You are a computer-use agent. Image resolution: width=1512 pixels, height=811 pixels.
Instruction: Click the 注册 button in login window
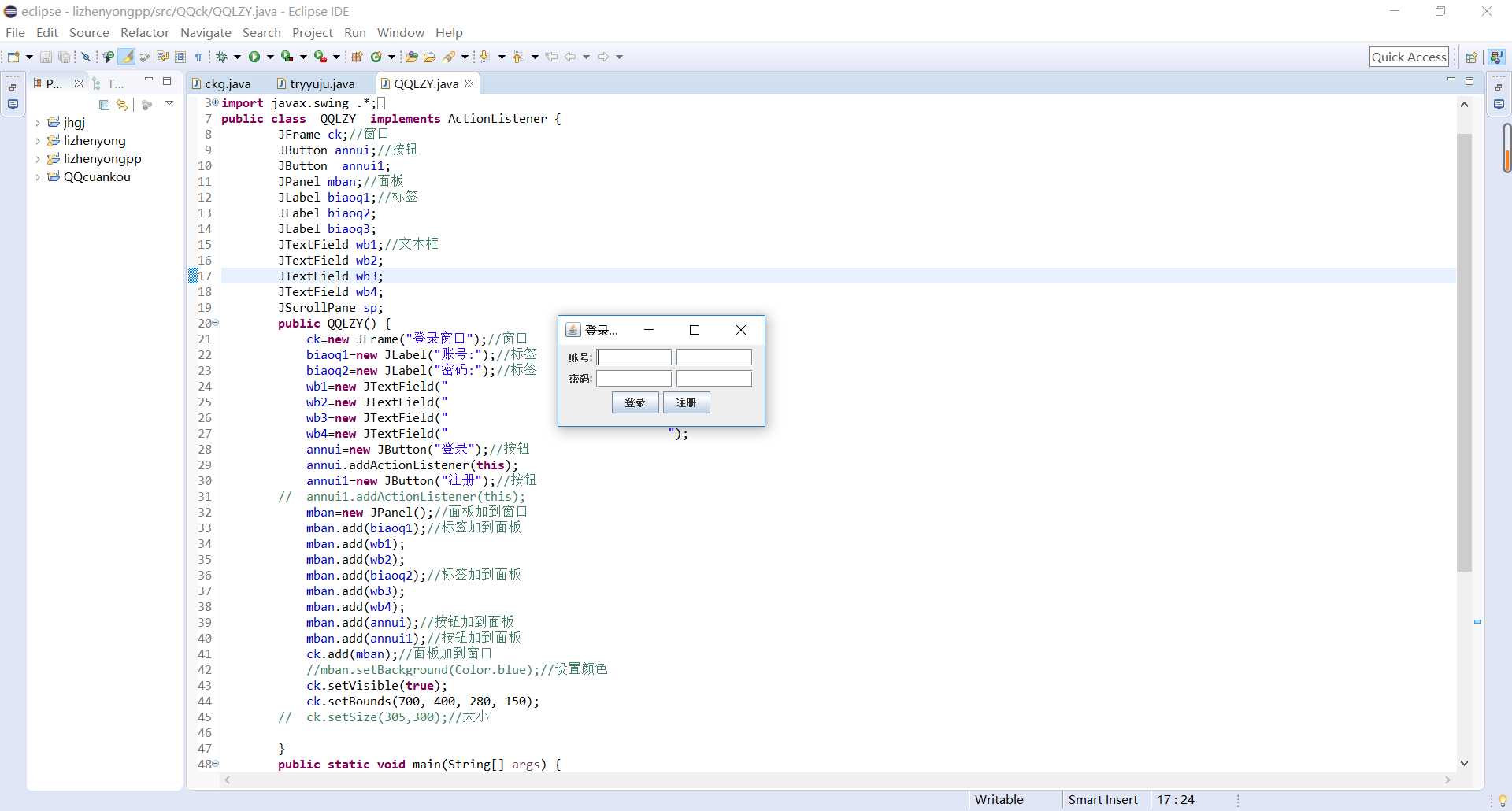pos(686,402)
